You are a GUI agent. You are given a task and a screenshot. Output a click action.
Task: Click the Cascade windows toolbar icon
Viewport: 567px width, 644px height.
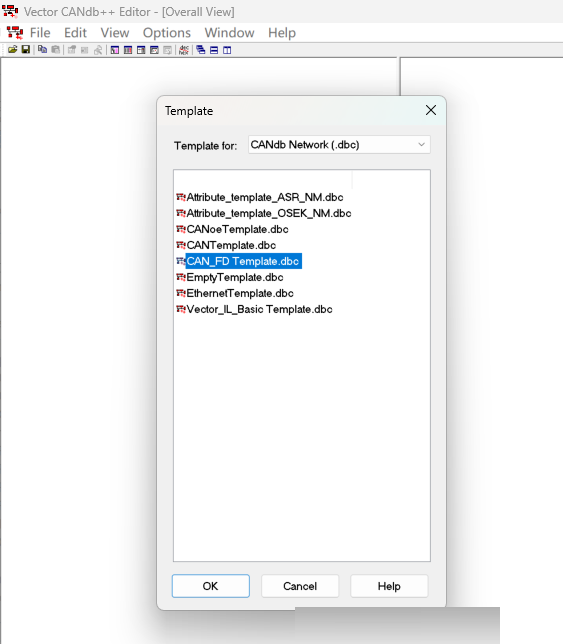pos(201,50)
